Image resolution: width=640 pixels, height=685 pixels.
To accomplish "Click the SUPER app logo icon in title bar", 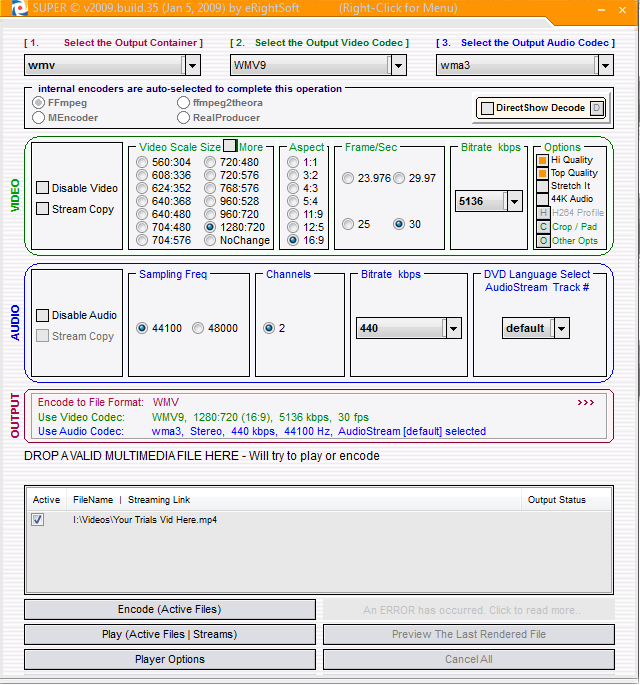I will coord(19,8).
